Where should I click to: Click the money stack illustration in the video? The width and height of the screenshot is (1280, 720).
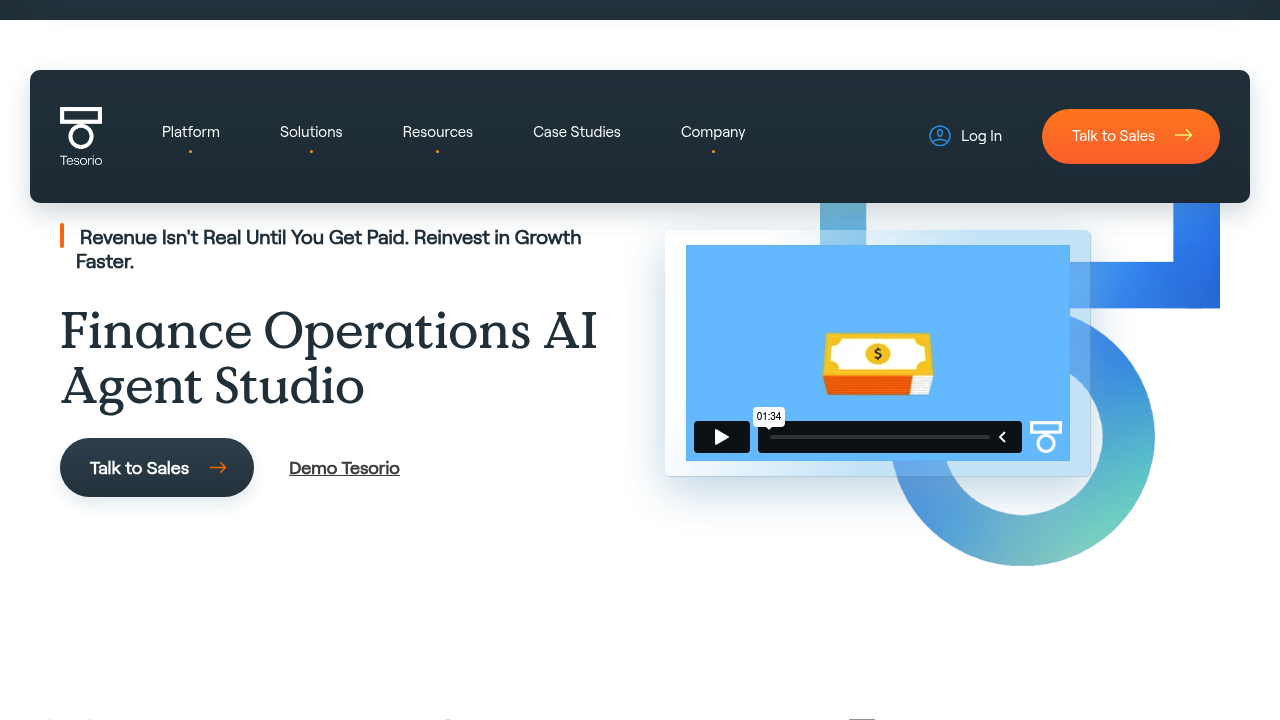click(877, 364)
